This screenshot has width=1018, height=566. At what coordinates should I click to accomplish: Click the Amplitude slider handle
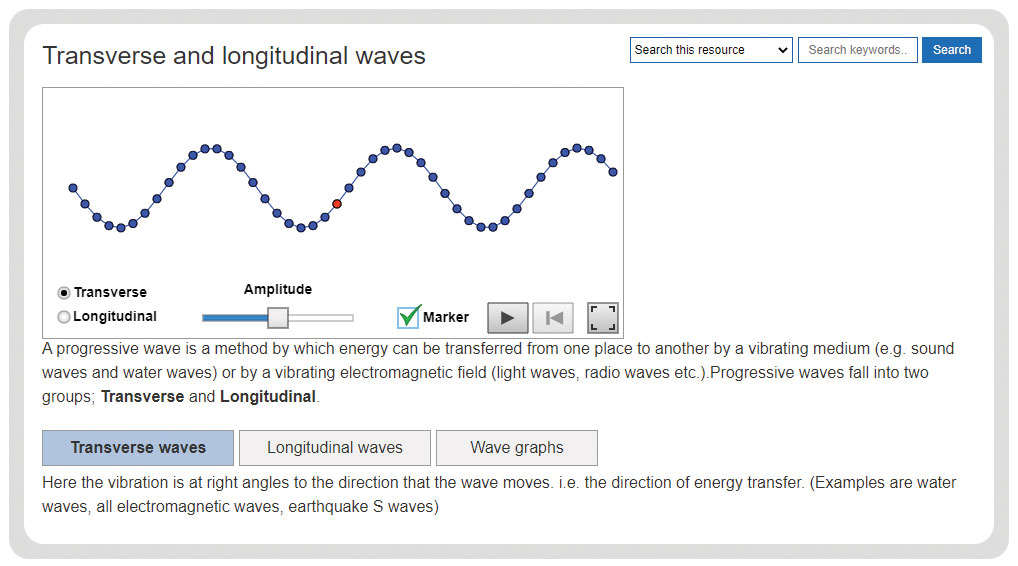pyautogui.click(x=278, y=317)
